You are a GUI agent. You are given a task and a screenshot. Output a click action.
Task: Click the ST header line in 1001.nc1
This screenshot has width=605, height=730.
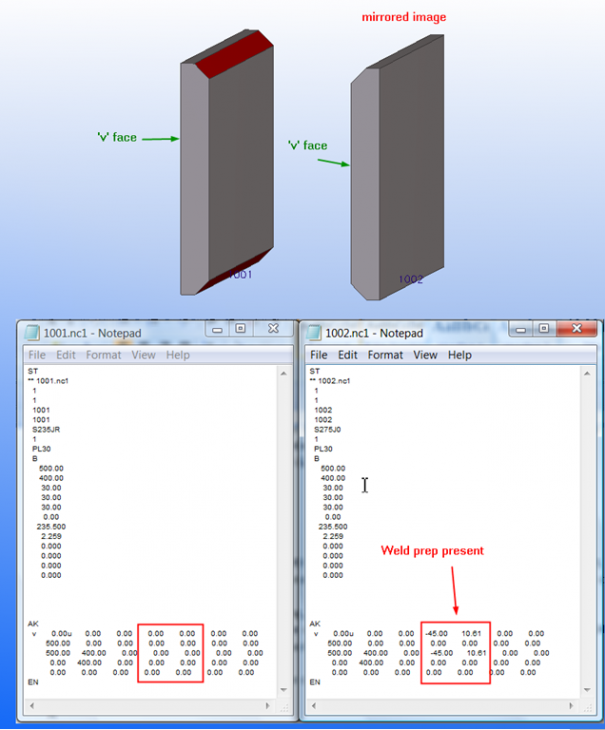coord(33,371)
